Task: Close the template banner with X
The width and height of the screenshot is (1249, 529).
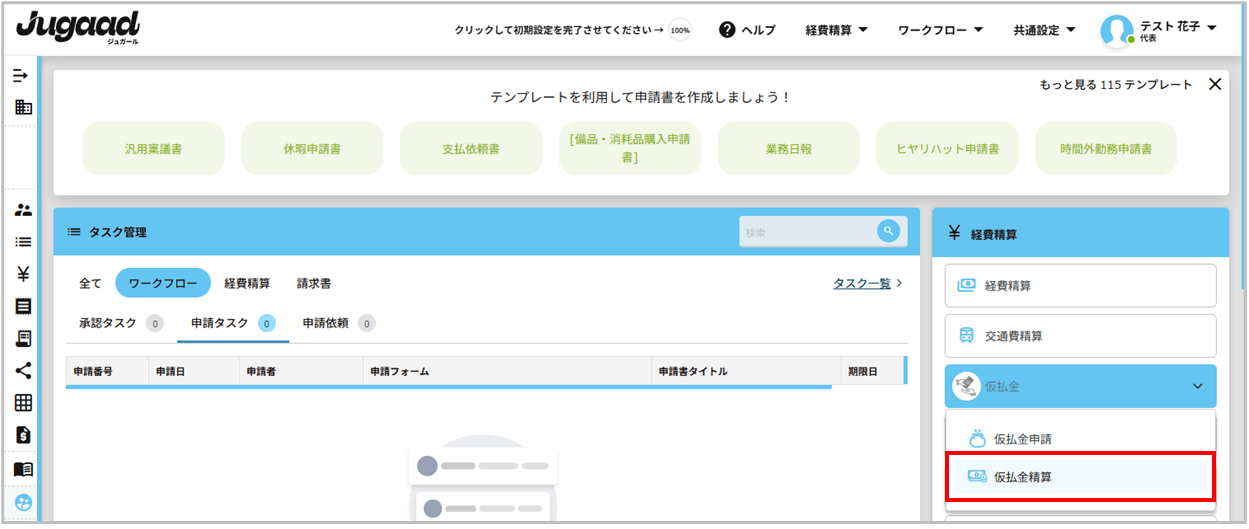Action: tap(1215, 85)
